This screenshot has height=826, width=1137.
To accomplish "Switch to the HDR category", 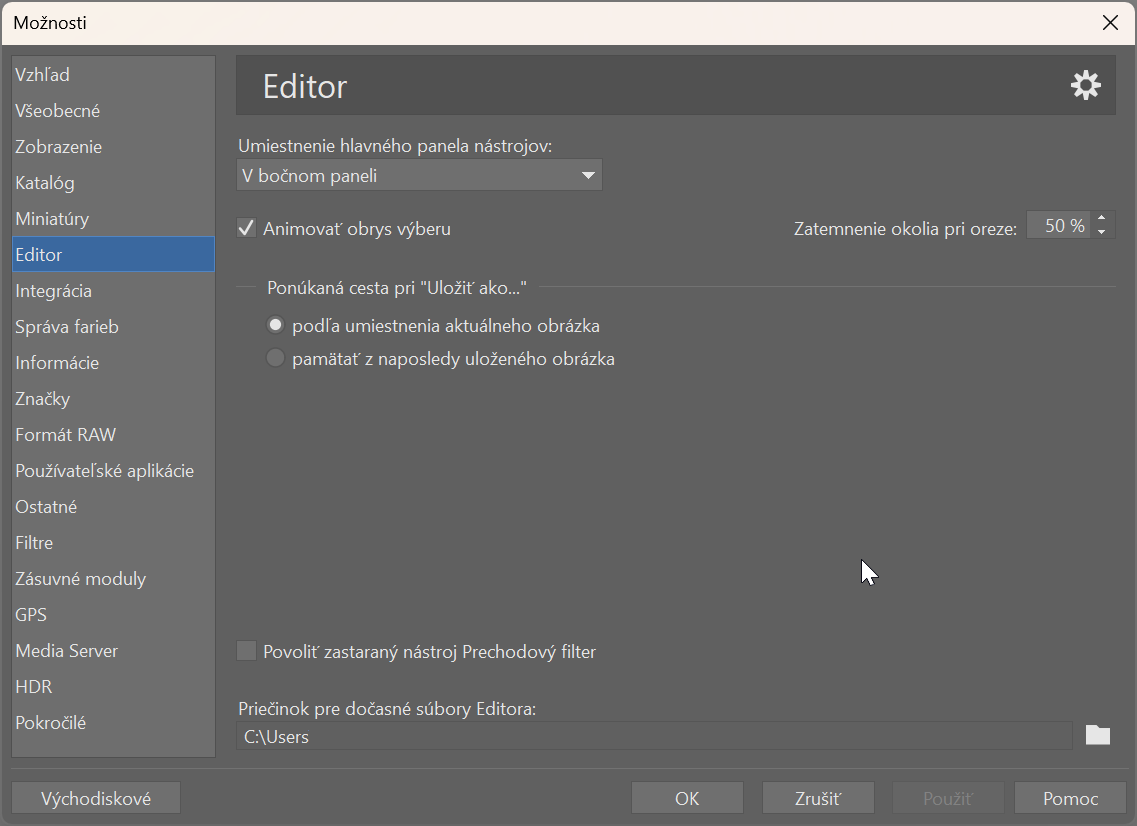I will (x=113, y=687).
